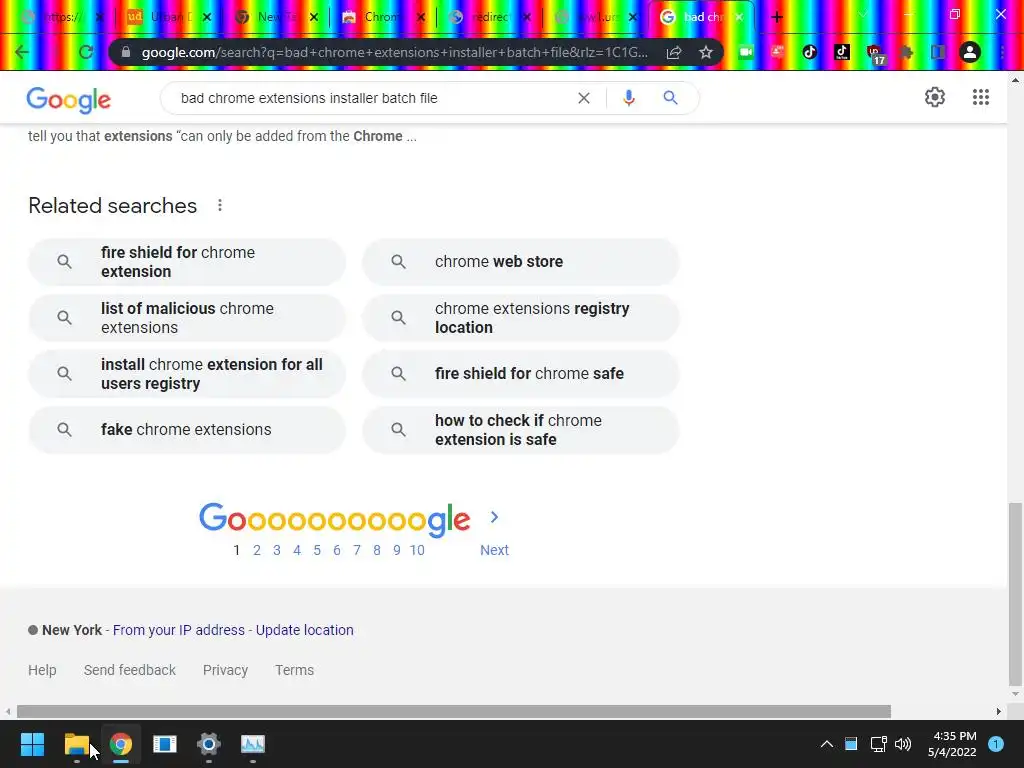This screenshot has width=1024, height=768.
Task: Click the address bar URL
Action: click(394, 52)
